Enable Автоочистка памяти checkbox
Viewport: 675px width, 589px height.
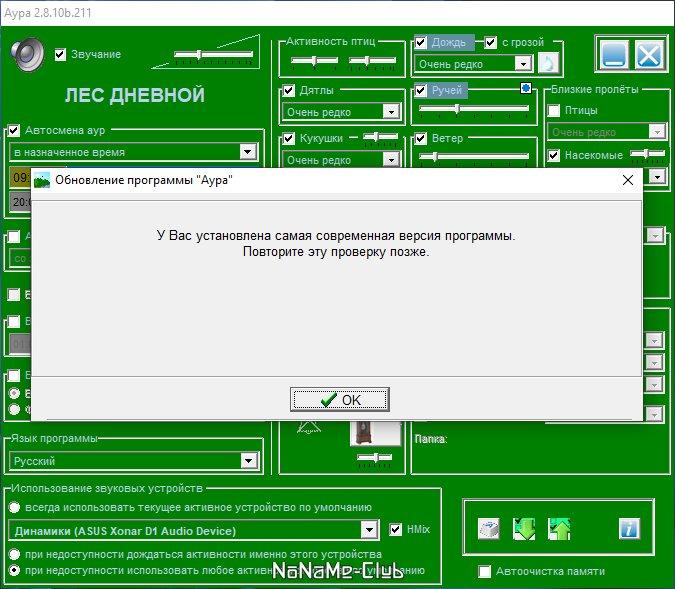[x=485, y=571]
